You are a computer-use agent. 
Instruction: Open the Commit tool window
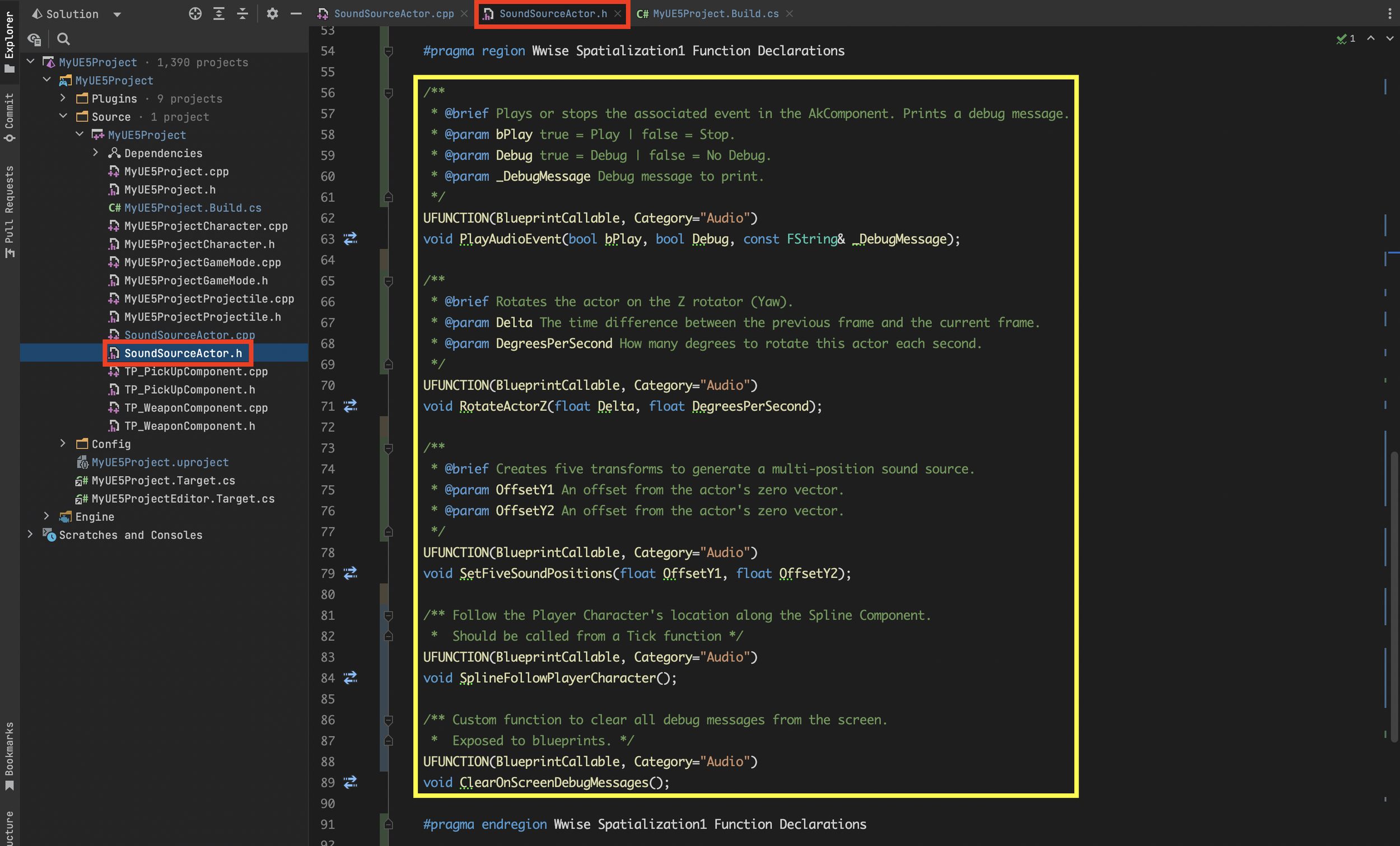9,117
